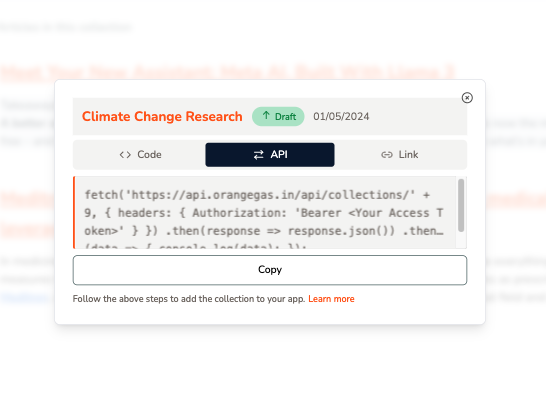Click inside the fetch code snippet box
546x408 pixels.
point(265,213)
